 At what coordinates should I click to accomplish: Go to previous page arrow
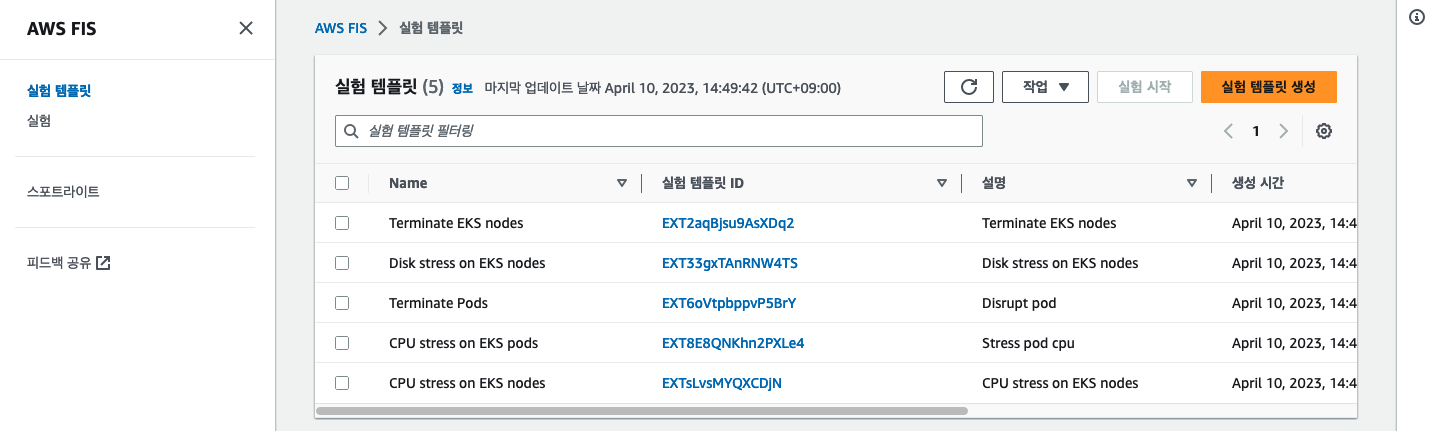click(1228, 131)
